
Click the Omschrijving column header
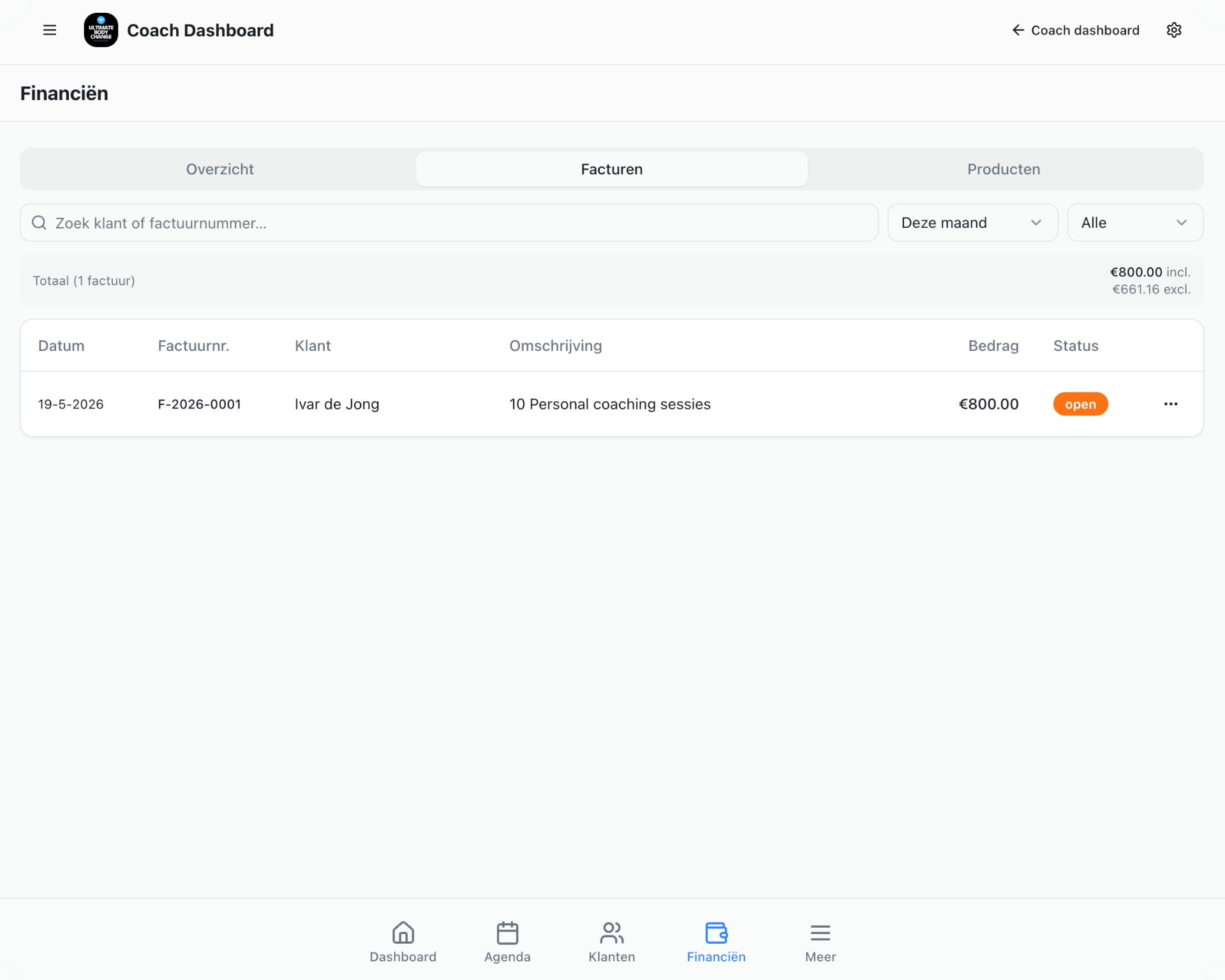[555, 346]
